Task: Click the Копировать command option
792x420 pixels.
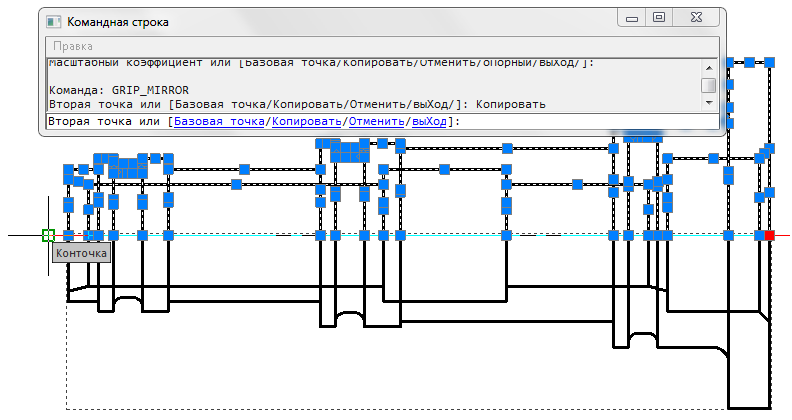Action: pos(307,122)
